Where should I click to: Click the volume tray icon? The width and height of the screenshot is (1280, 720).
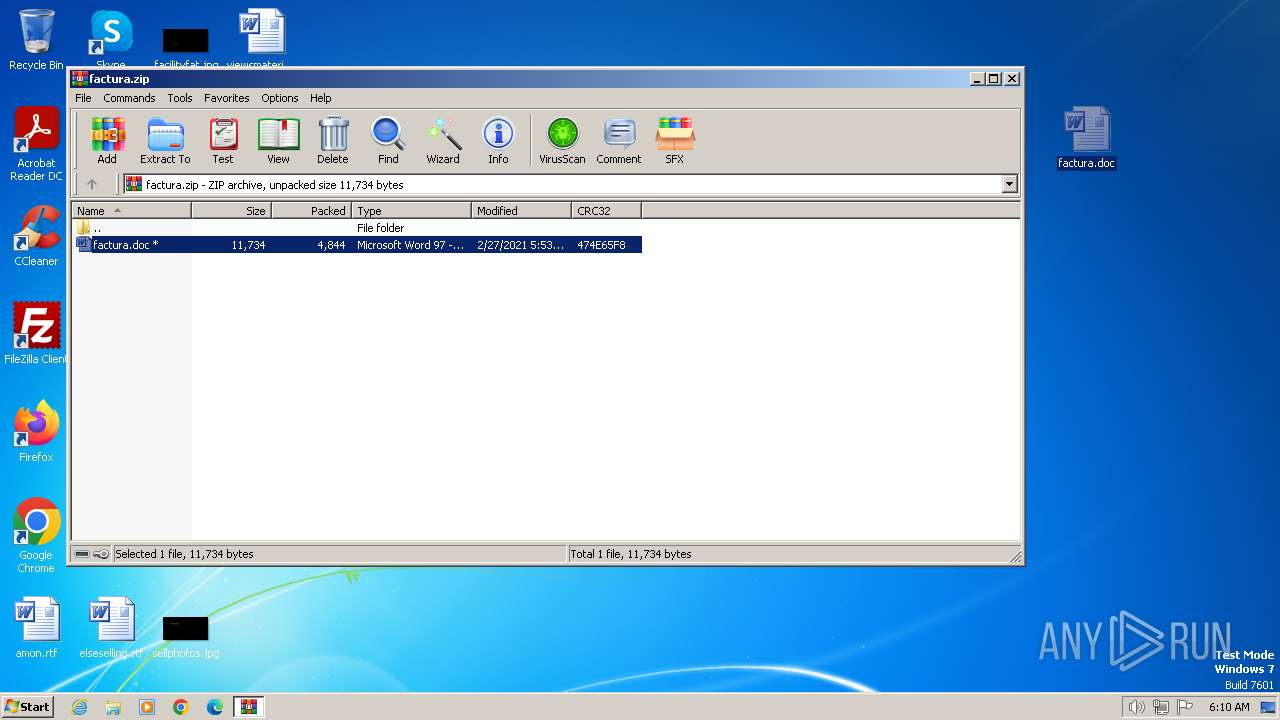[1136, 707]
